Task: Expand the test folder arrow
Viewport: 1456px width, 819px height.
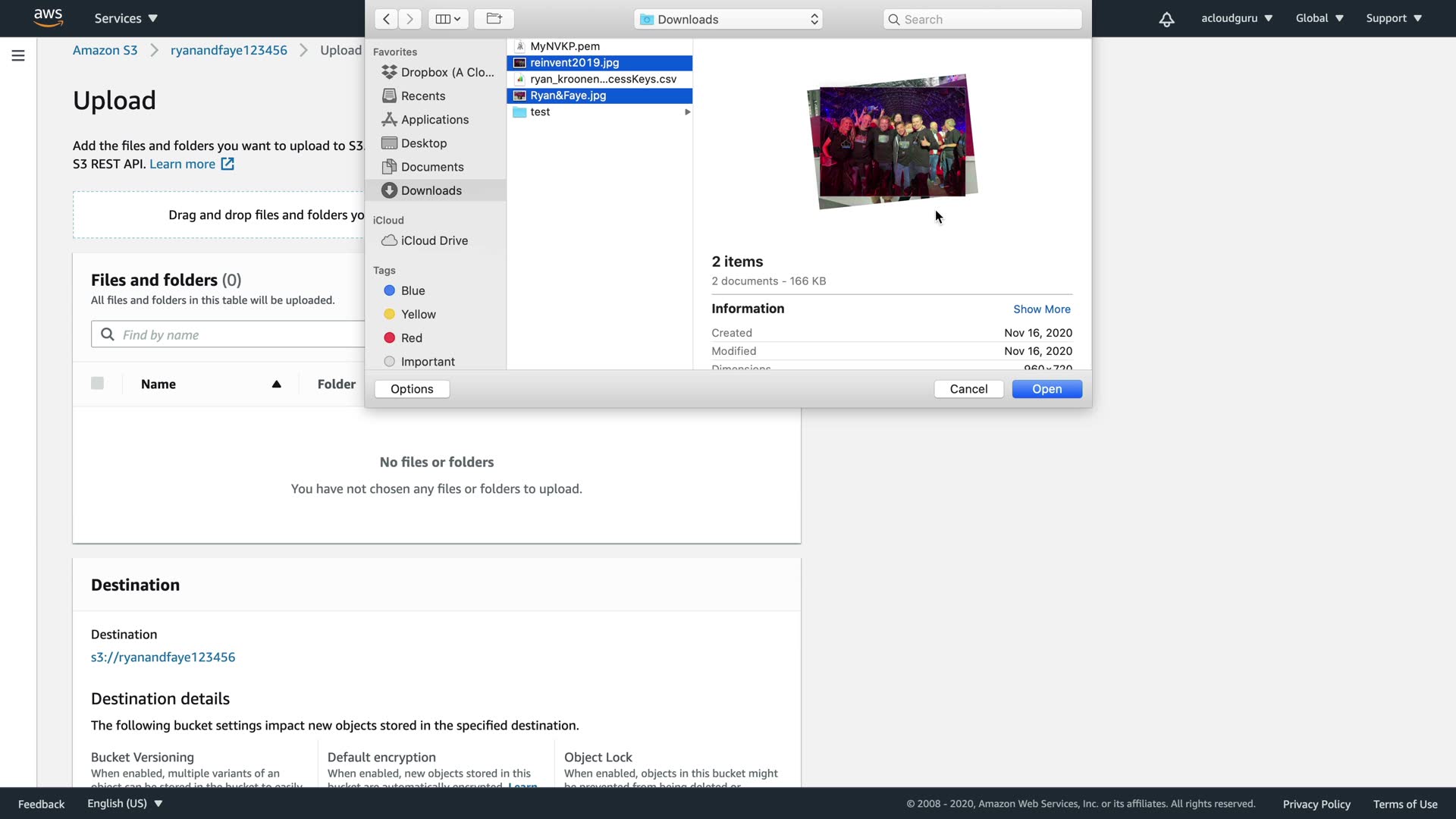Action: 687,111
